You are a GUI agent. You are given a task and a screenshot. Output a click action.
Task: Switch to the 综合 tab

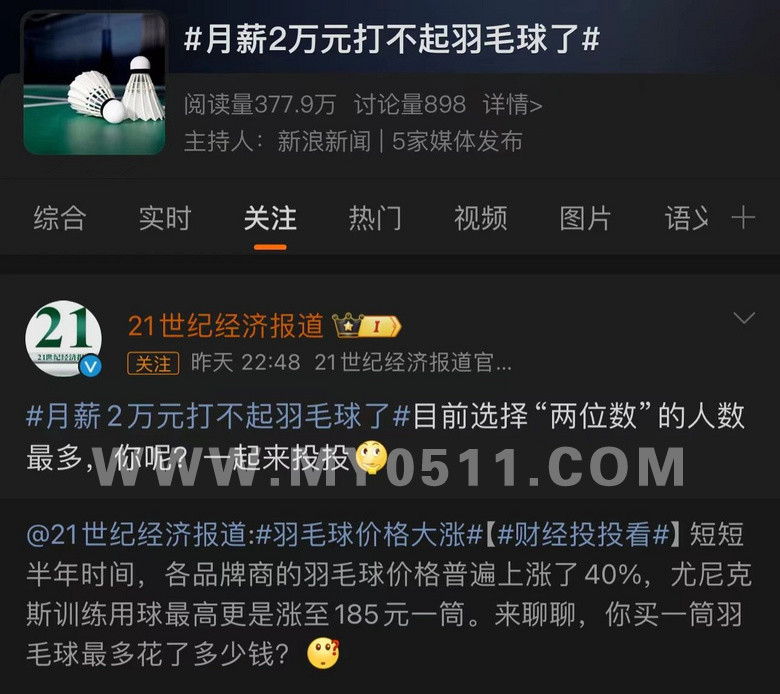pos(60,218)
